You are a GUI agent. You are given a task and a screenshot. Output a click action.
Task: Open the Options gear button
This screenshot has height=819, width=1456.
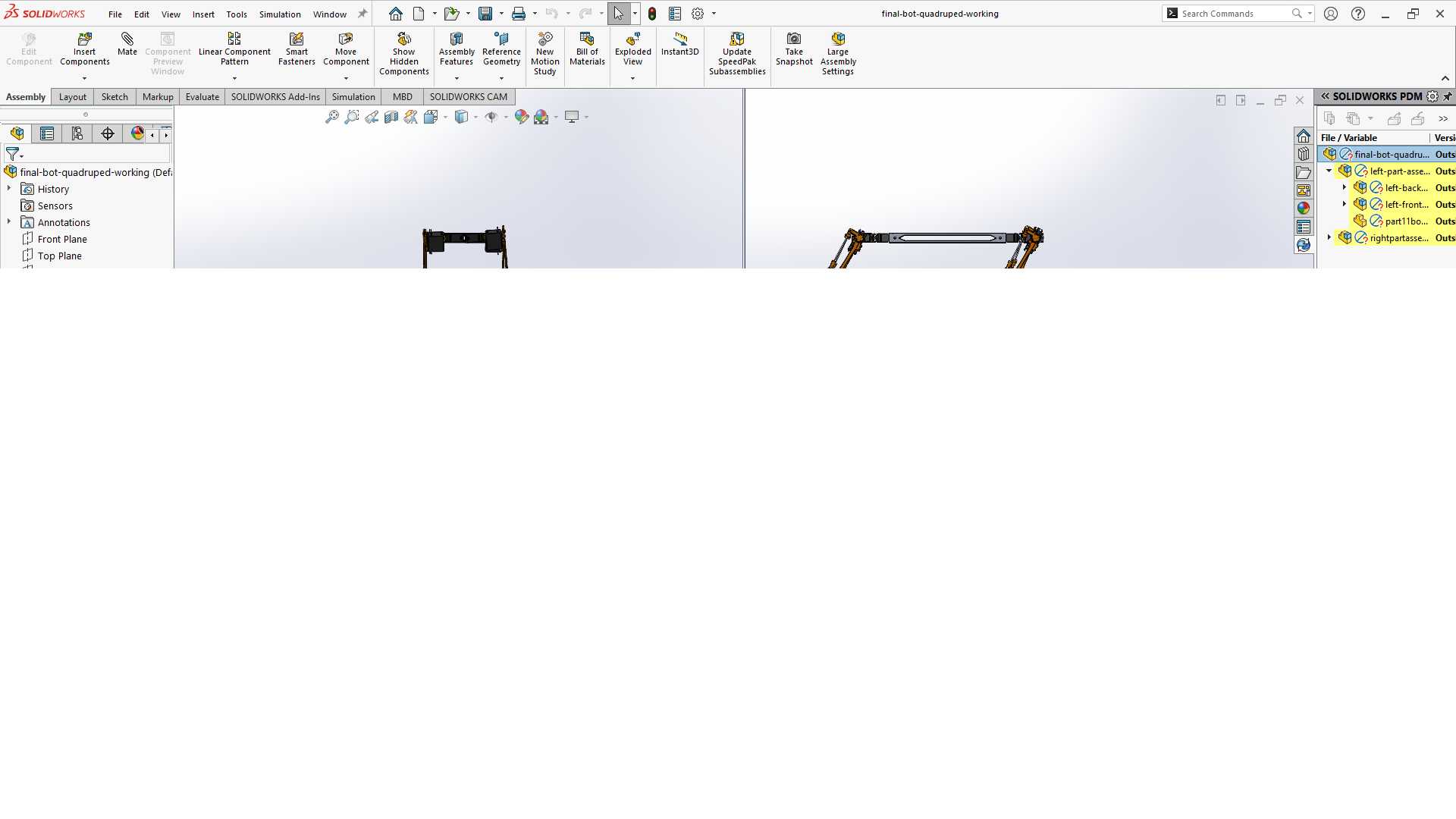(x=698, y=14)
